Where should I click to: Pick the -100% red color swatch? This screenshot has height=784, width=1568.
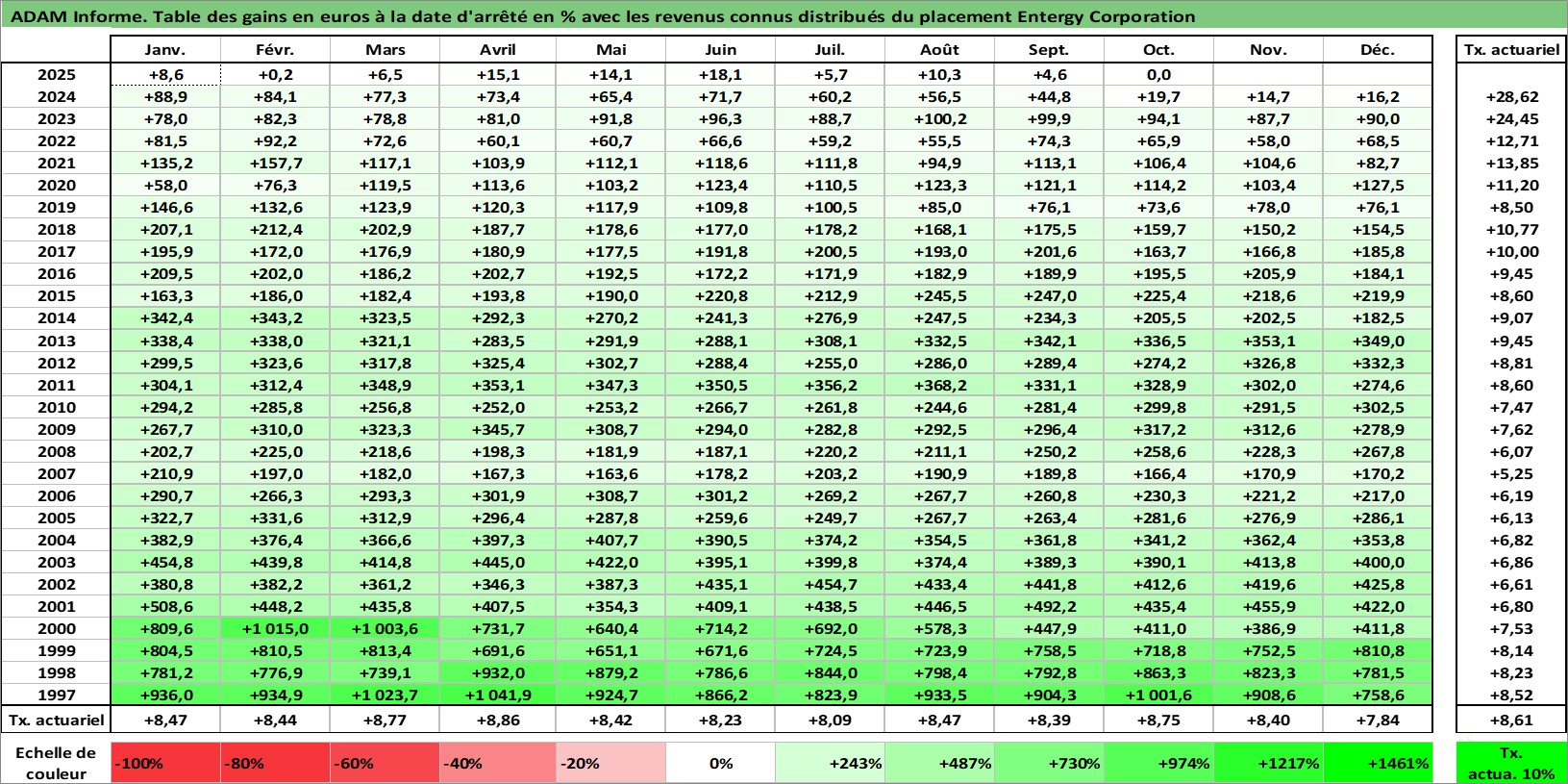click(x=165, y=763)
